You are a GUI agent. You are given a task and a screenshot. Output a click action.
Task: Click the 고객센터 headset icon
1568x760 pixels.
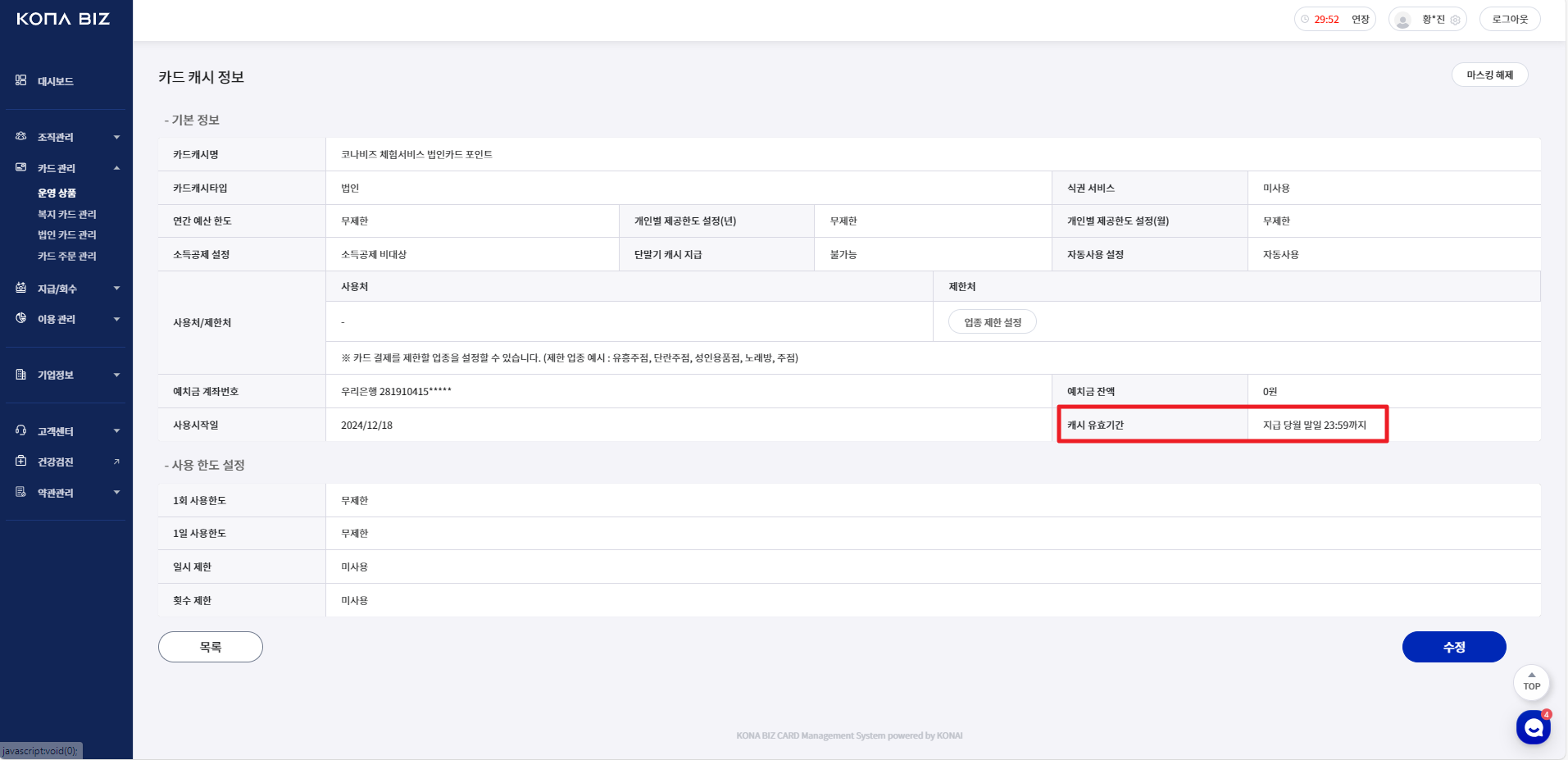[21, 430]
